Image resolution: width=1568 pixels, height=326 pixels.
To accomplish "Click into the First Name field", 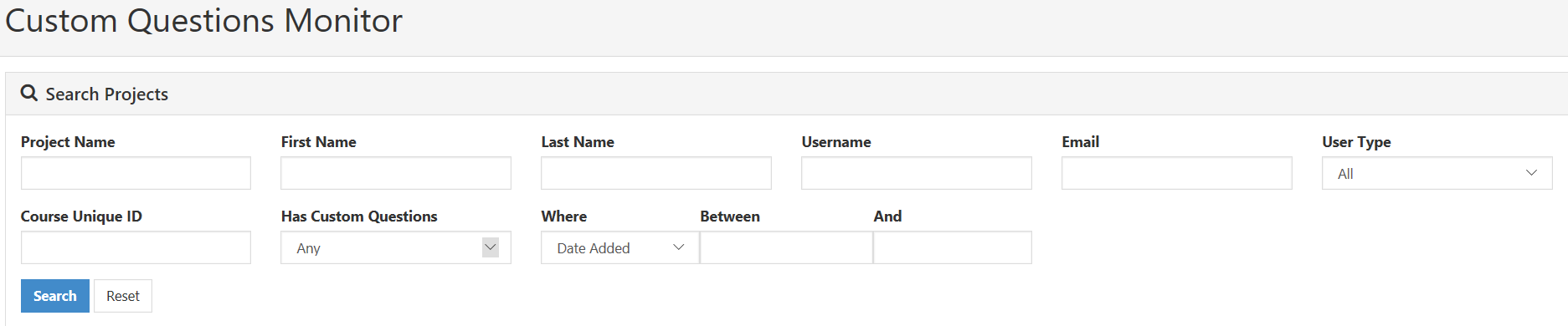I will tap(396, 173).
